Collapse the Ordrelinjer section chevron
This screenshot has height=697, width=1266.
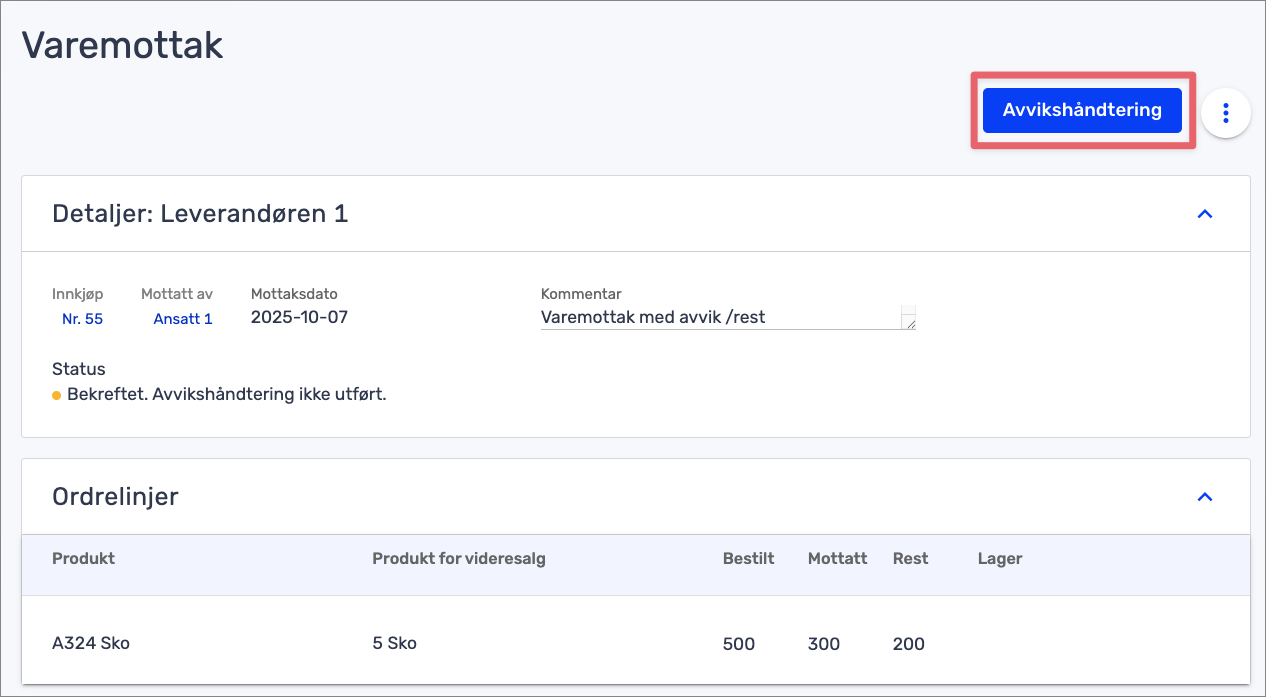pos(1205,497)
